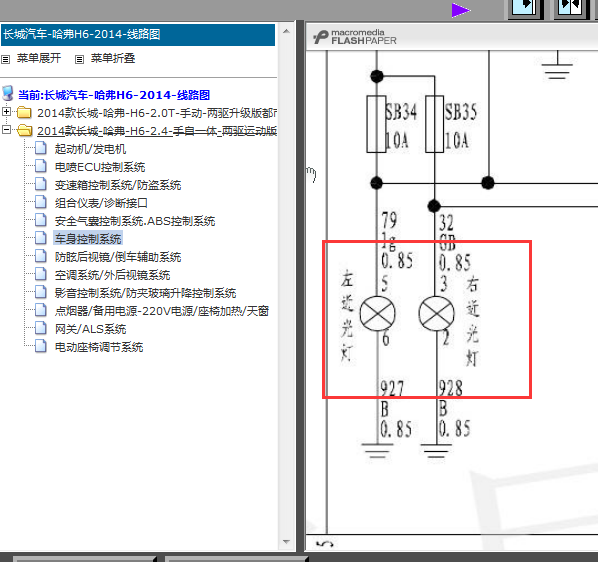Click the page icon beside 安全气囊控制系统.ABS控制系统
This screenshot has width=598, height=562.
[41, 220]
